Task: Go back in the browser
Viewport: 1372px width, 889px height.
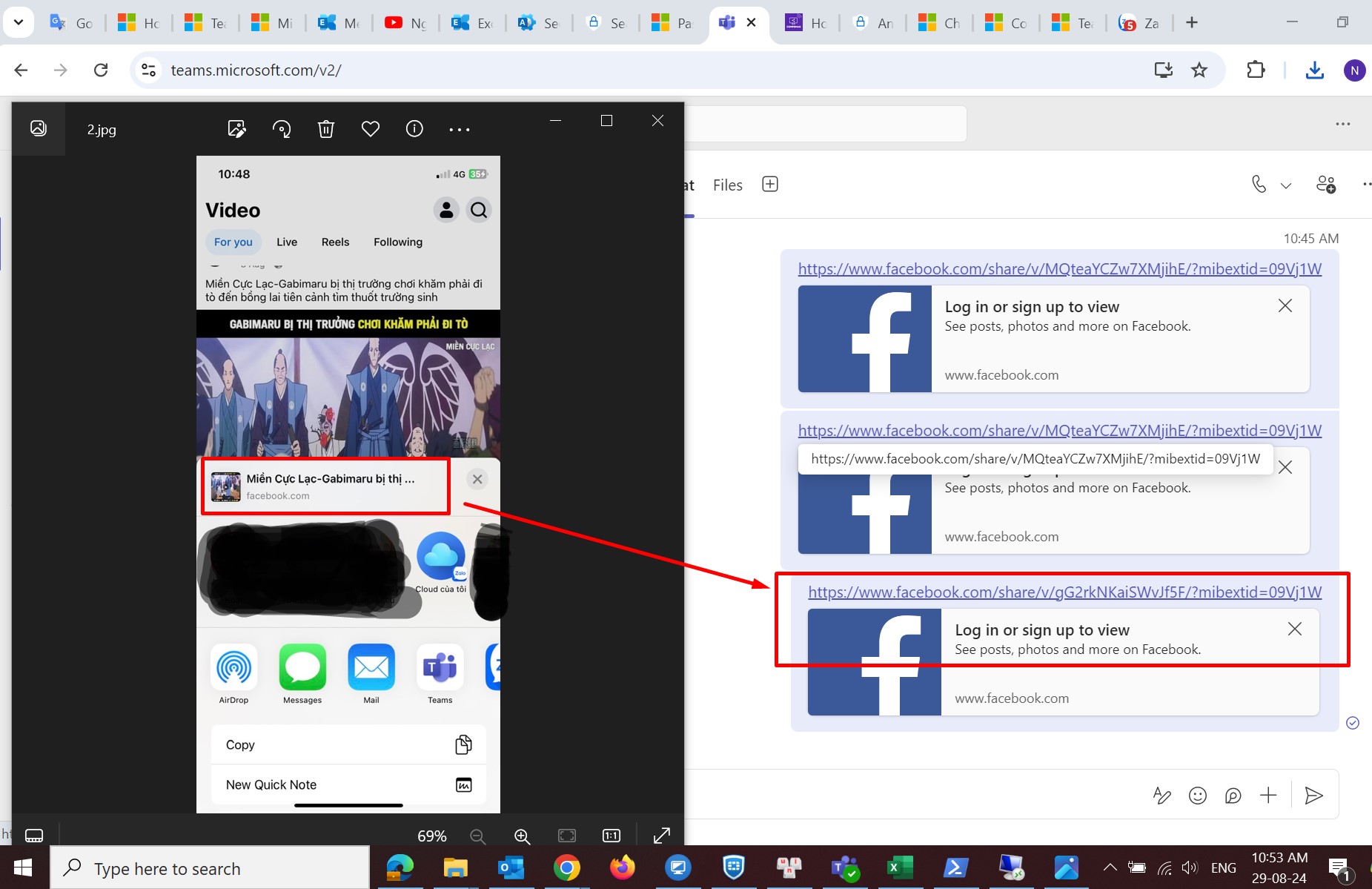Action: coord(21,70)
